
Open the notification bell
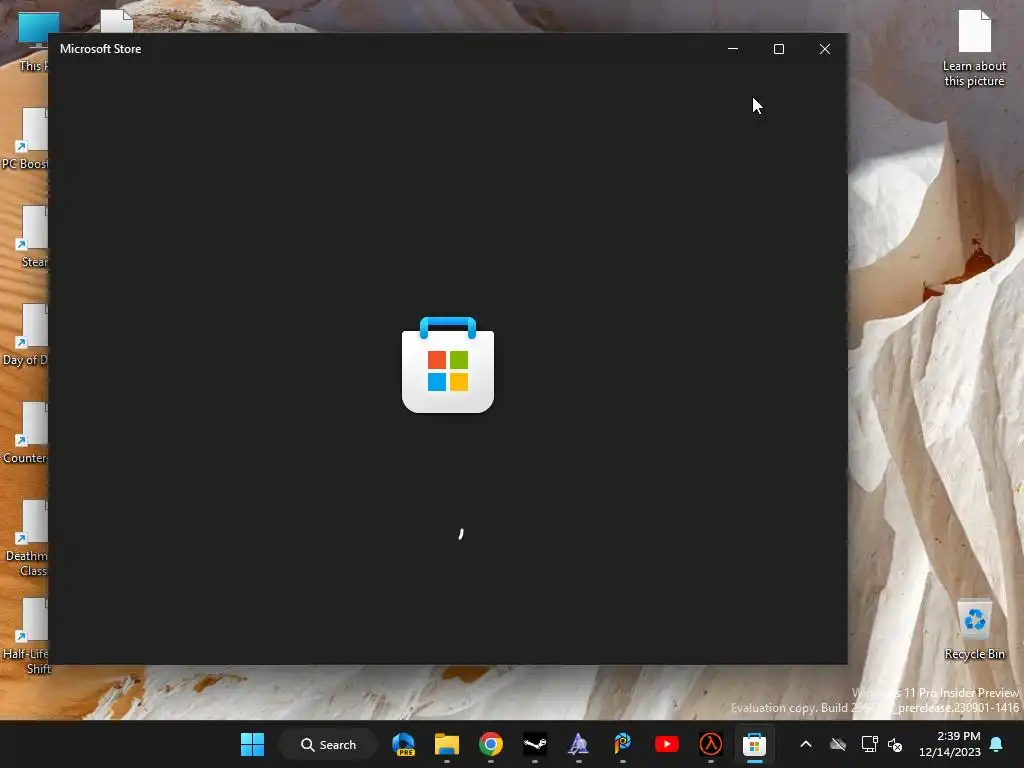[x=997, y=744]
